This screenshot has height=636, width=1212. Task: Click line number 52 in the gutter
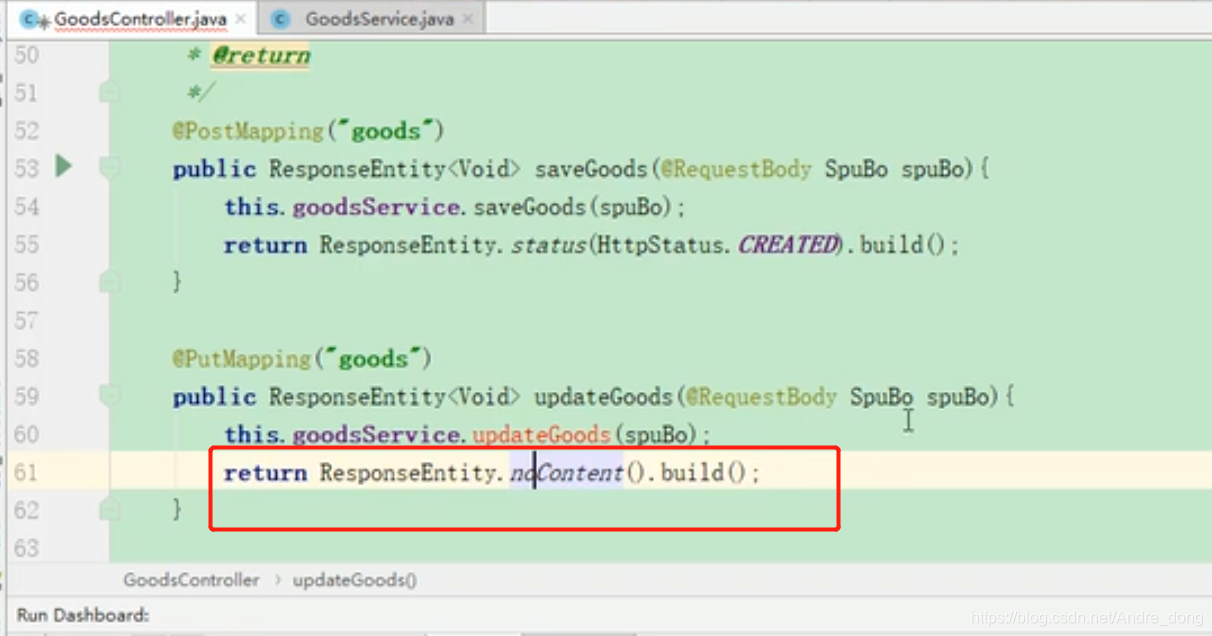click(x=26, y=131)
